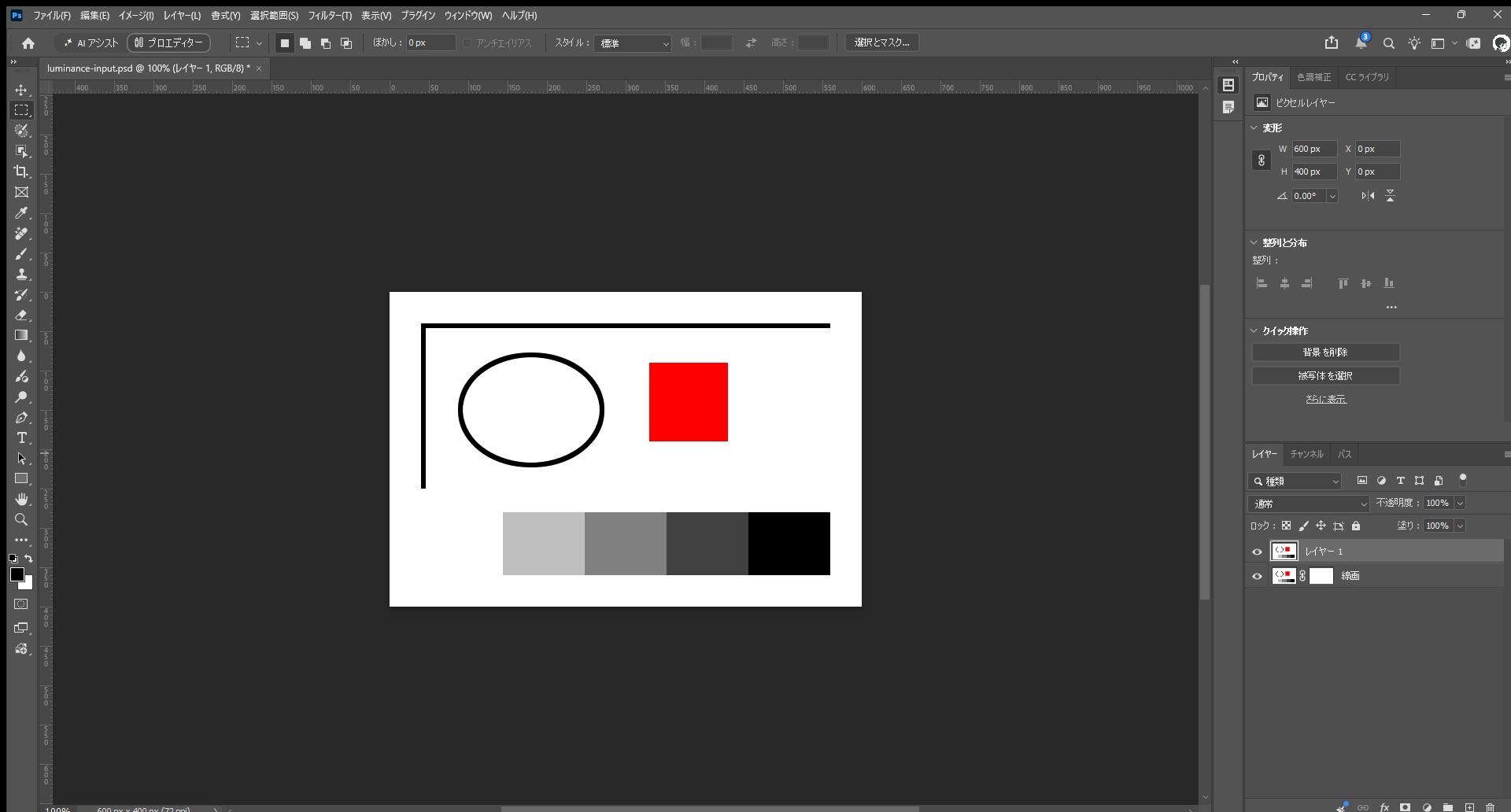Open the Share icon at top right

[1332, 42]
